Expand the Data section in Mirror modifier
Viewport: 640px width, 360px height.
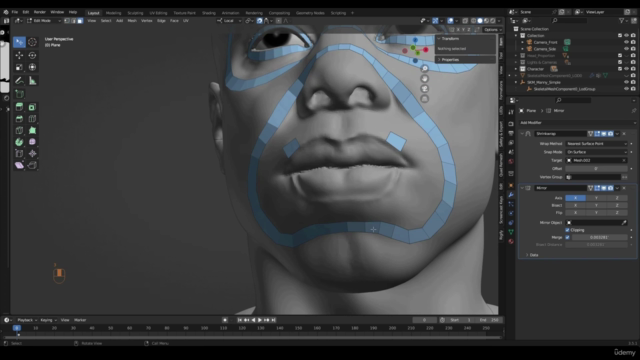coord(528,255)
